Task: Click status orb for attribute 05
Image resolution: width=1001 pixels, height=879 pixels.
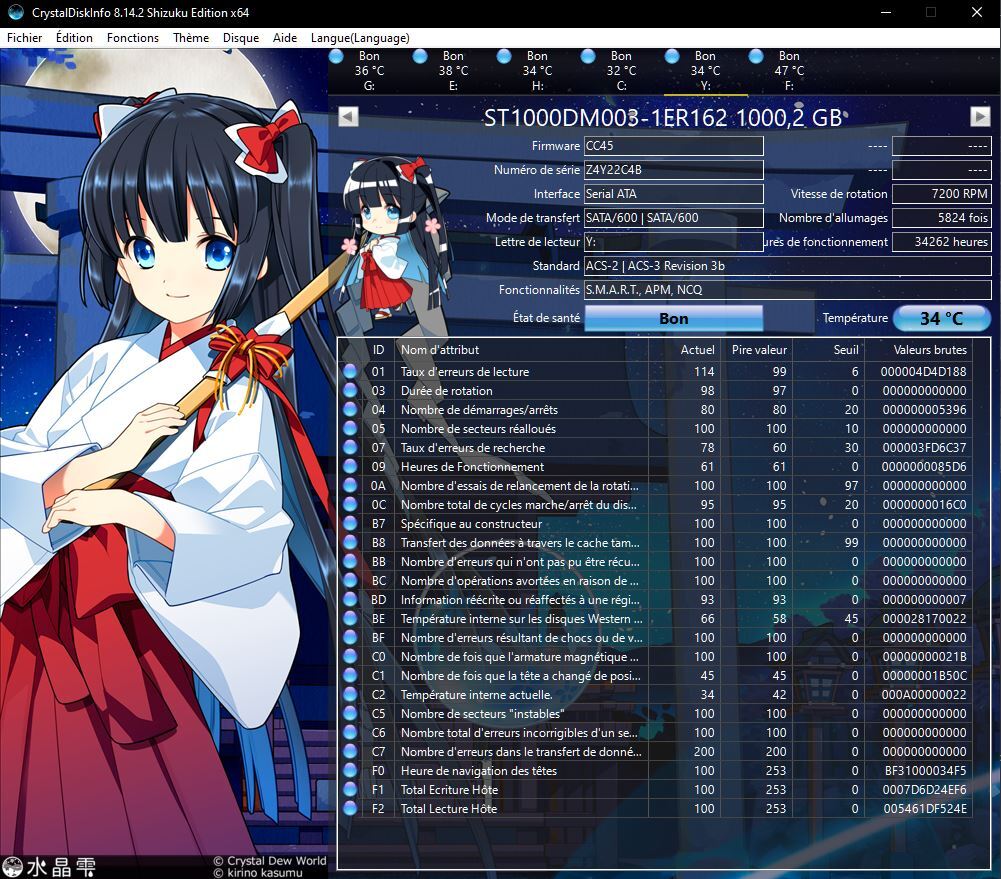Action: (350, 428)
